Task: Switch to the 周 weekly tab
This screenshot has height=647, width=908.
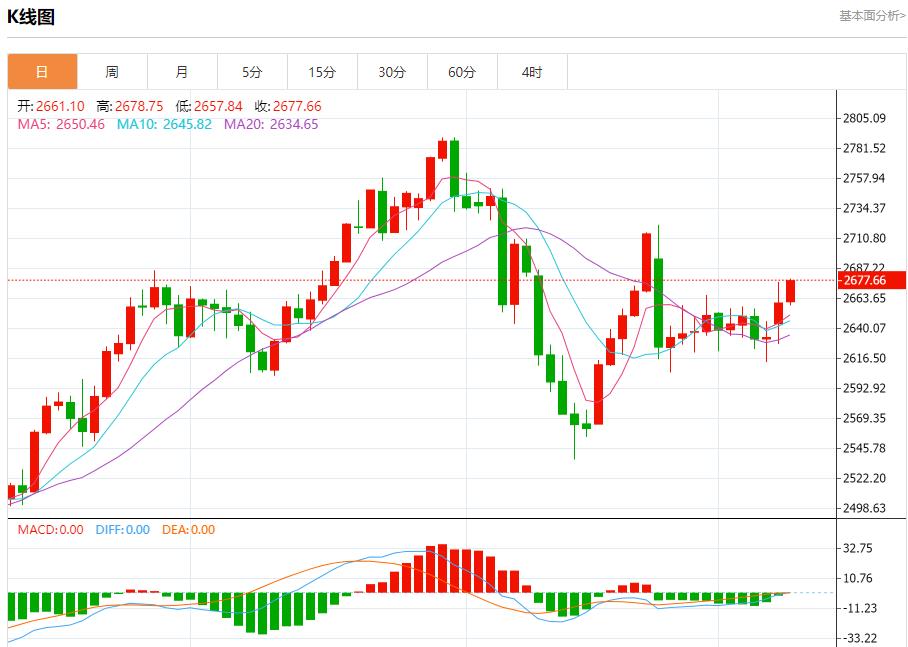Action: [x=112, y=72]
